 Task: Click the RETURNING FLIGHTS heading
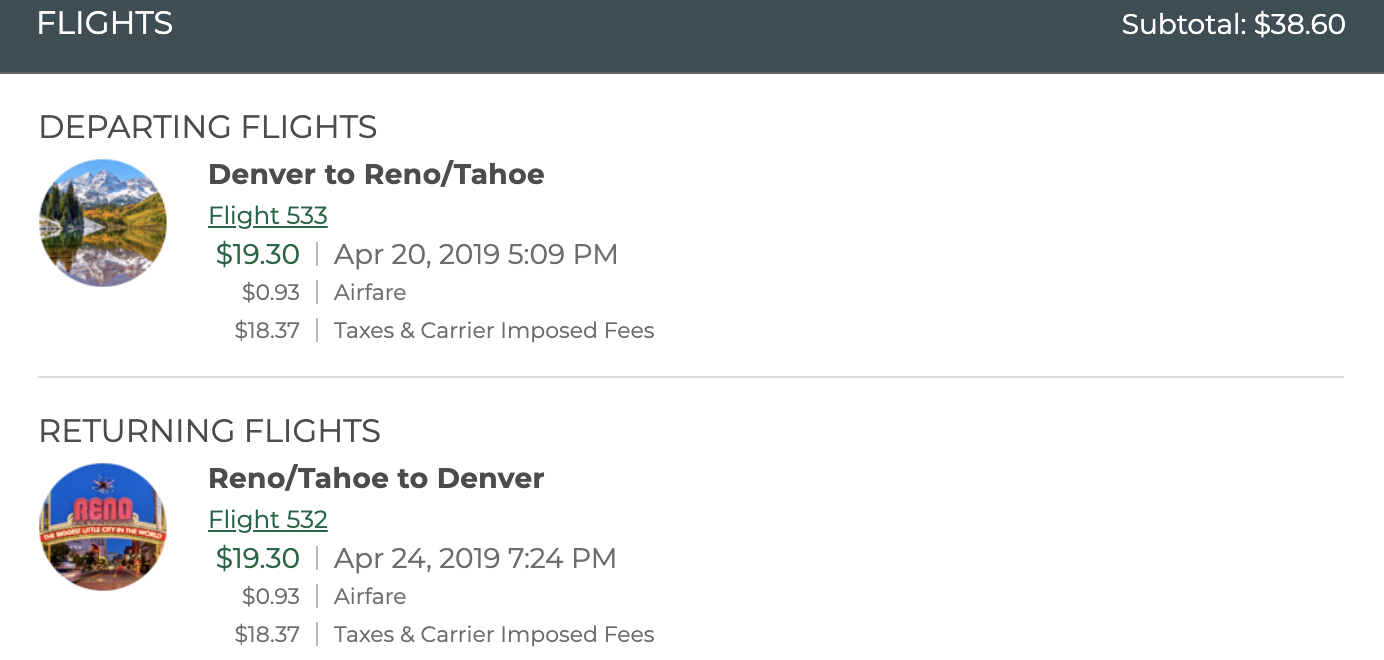point(209,431)
